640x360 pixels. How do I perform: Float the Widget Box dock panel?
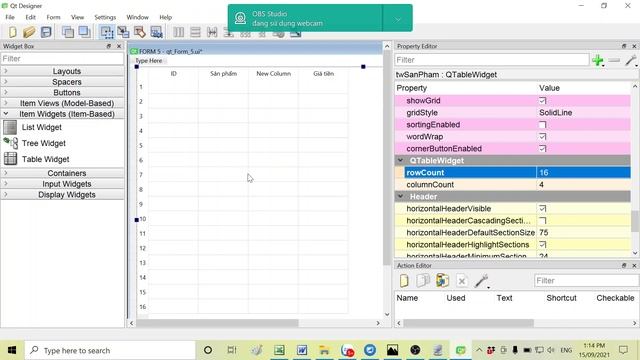[109, 46]
